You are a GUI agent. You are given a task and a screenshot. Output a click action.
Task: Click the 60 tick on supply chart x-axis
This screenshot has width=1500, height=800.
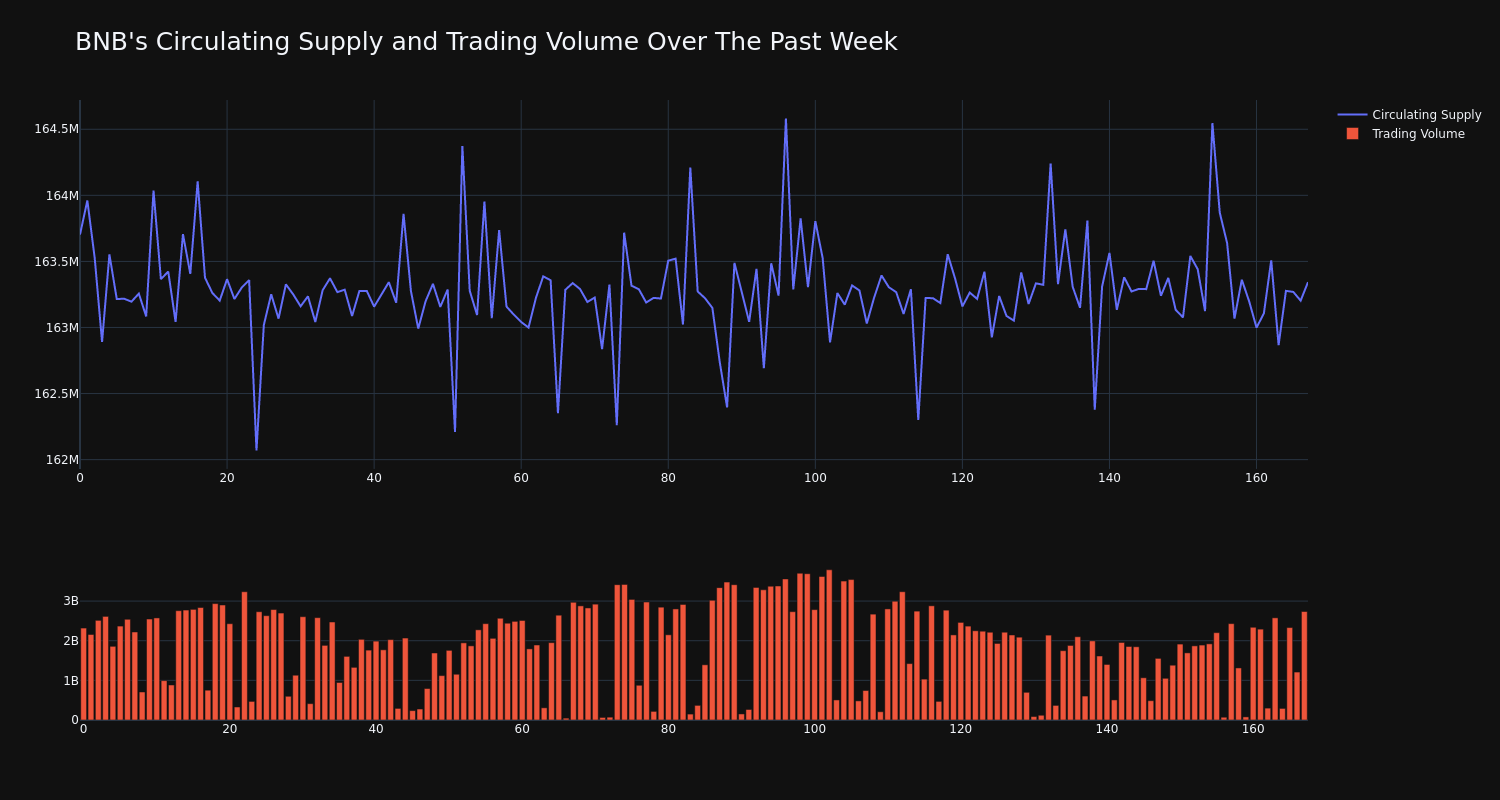point(521,478)
